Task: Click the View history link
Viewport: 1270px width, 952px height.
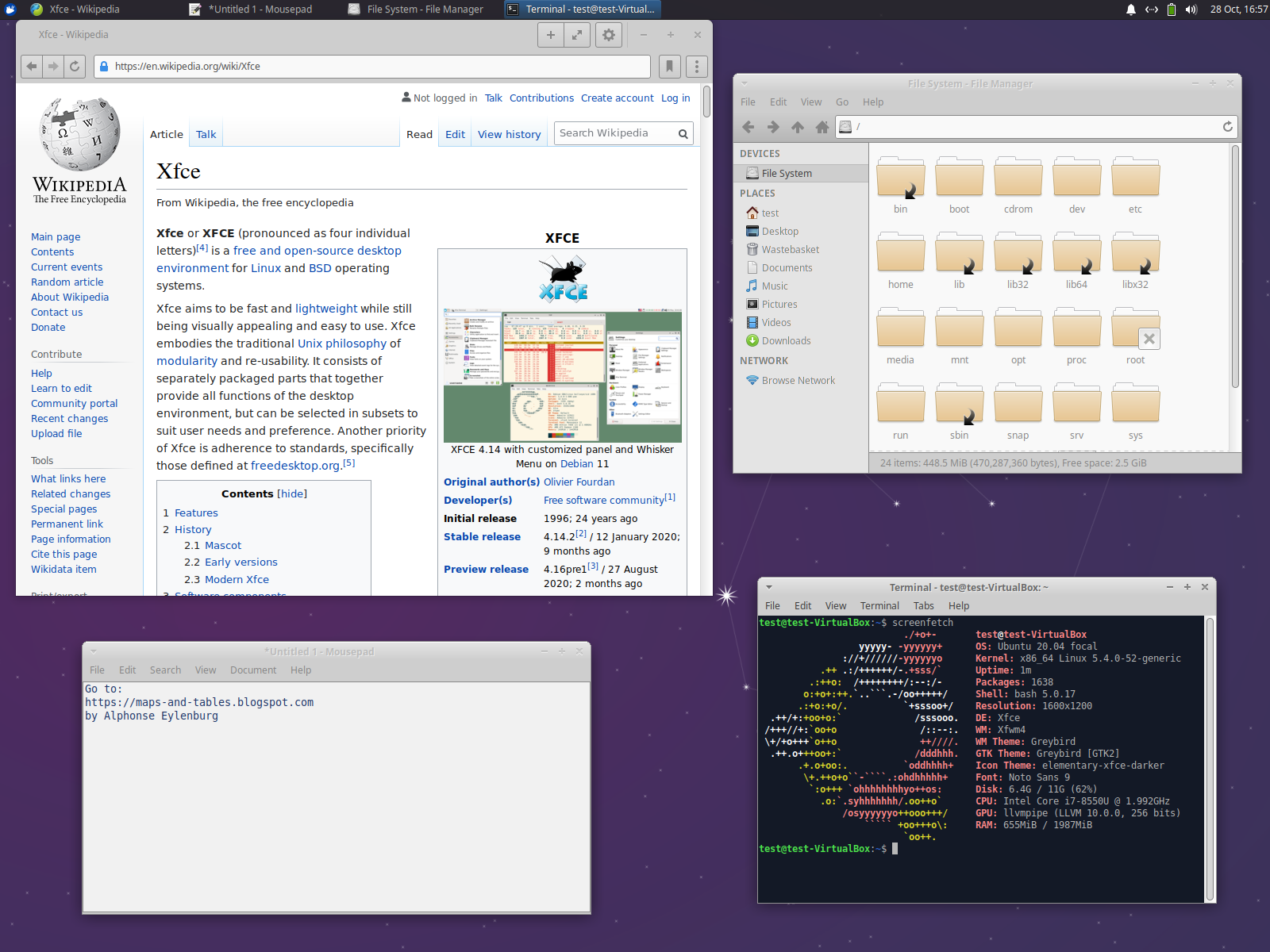Action: pyautogui.click(x=509, y=135)
